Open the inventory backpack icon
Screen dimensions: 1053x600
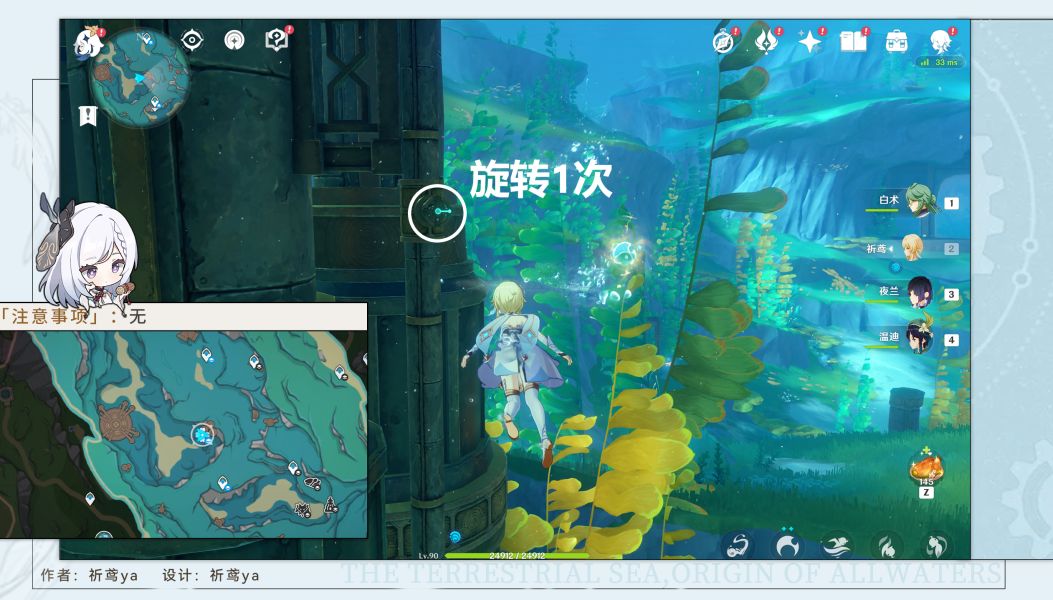pos(897,42)
